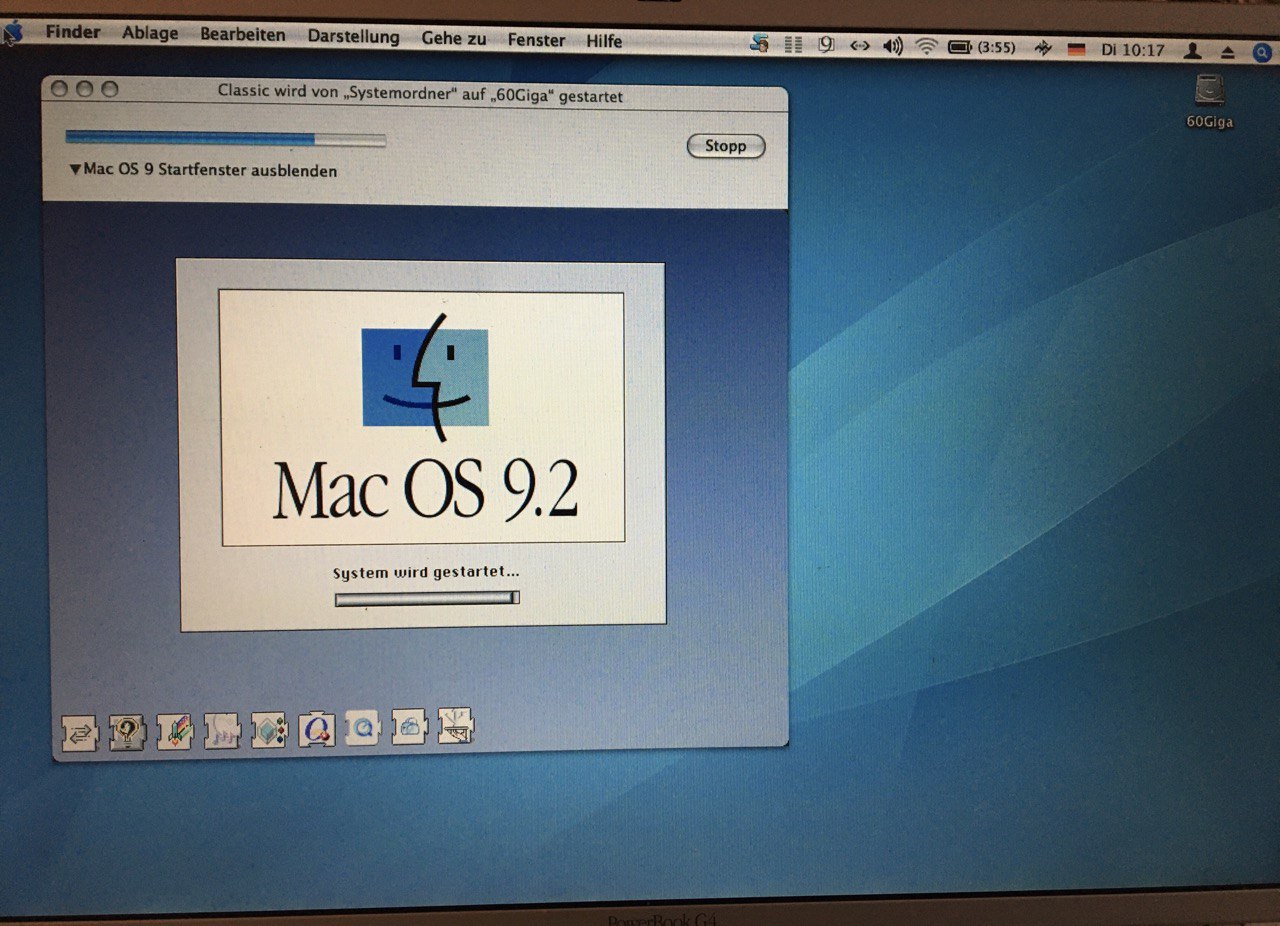Image resolution: width=1280 pixels, height=926 pixels.
Task: Click the battery status icon
Action: tap(960, 47)
